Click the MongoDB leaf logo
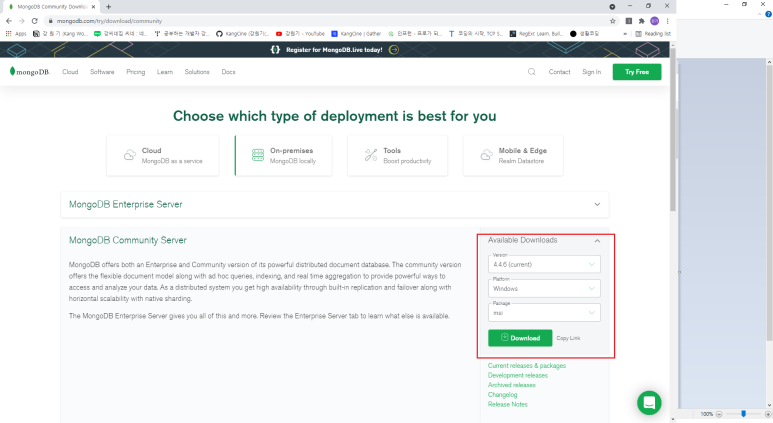This screenshot has height=423, width=773. (x=30, y=71)
